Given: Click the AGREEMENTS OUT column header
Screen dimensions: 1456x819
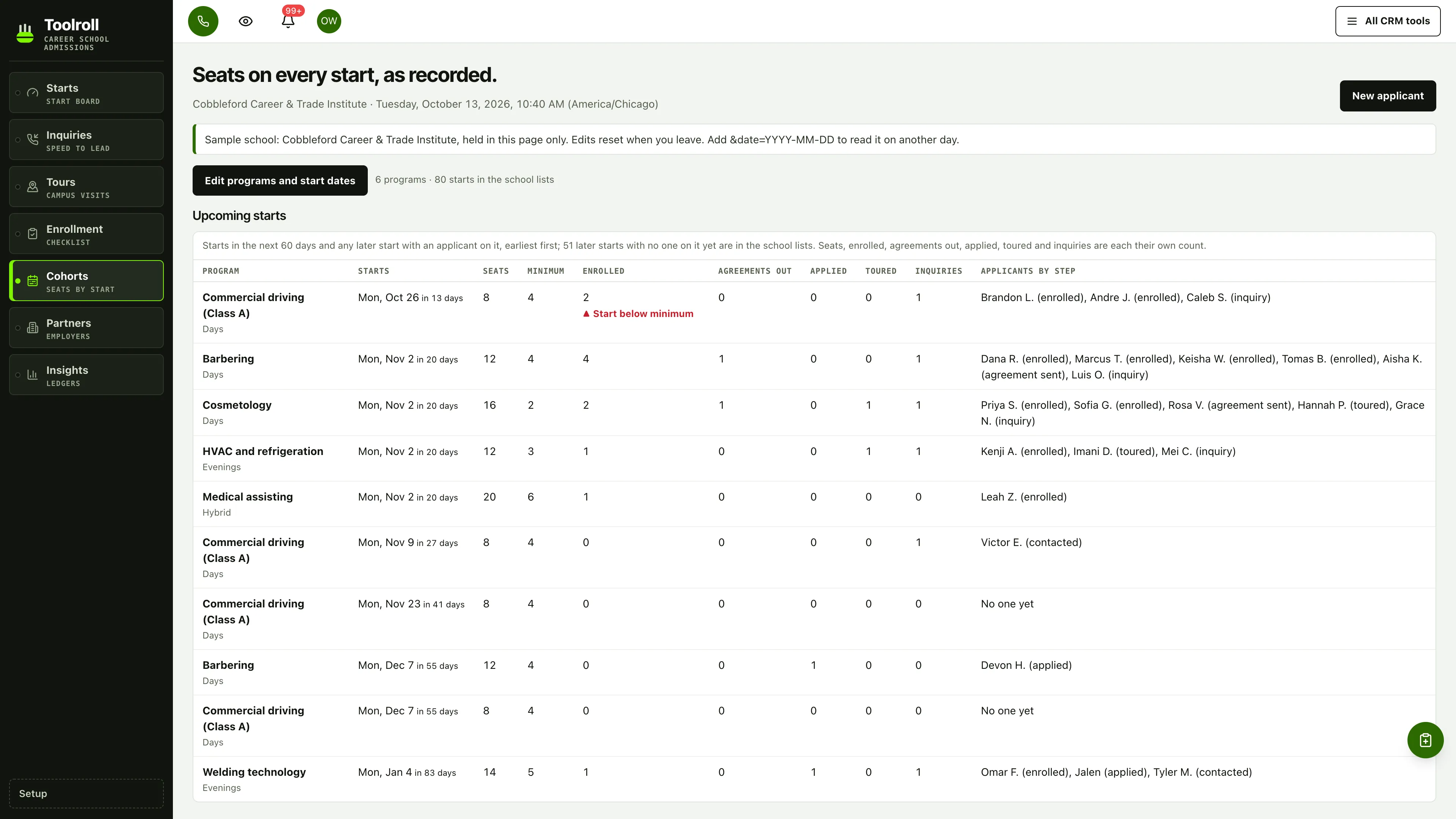Looking at the screenshot, I should click(755, 271).
